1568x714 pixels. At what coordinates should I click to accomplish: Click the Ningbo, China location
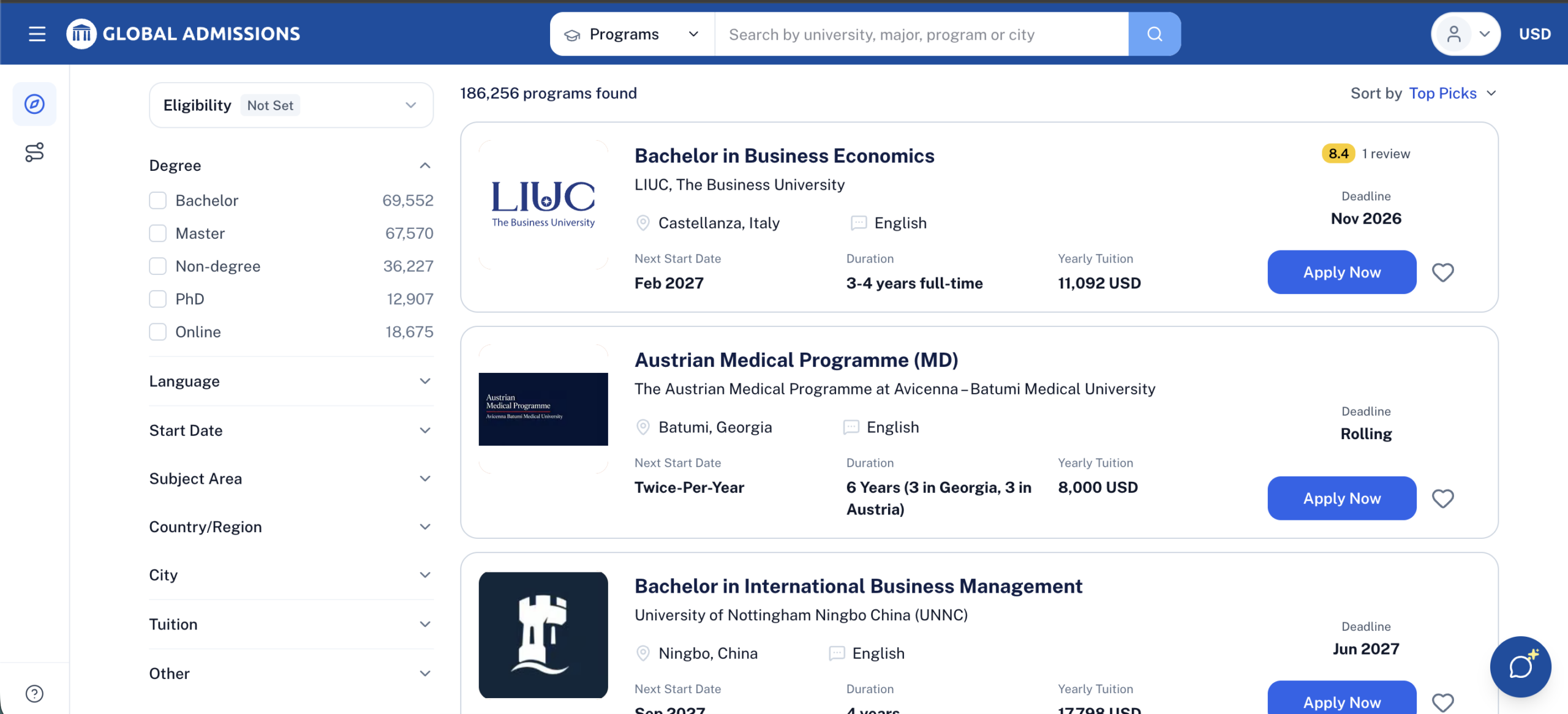(708, 654)
